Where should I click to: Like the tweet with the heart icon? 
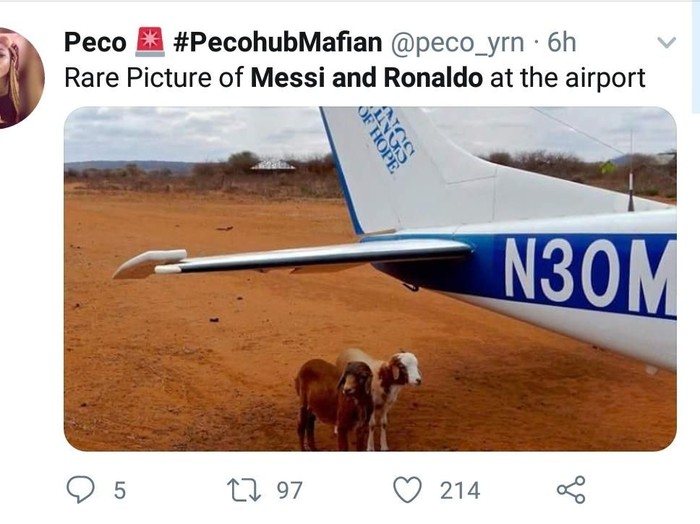(407, 490)
